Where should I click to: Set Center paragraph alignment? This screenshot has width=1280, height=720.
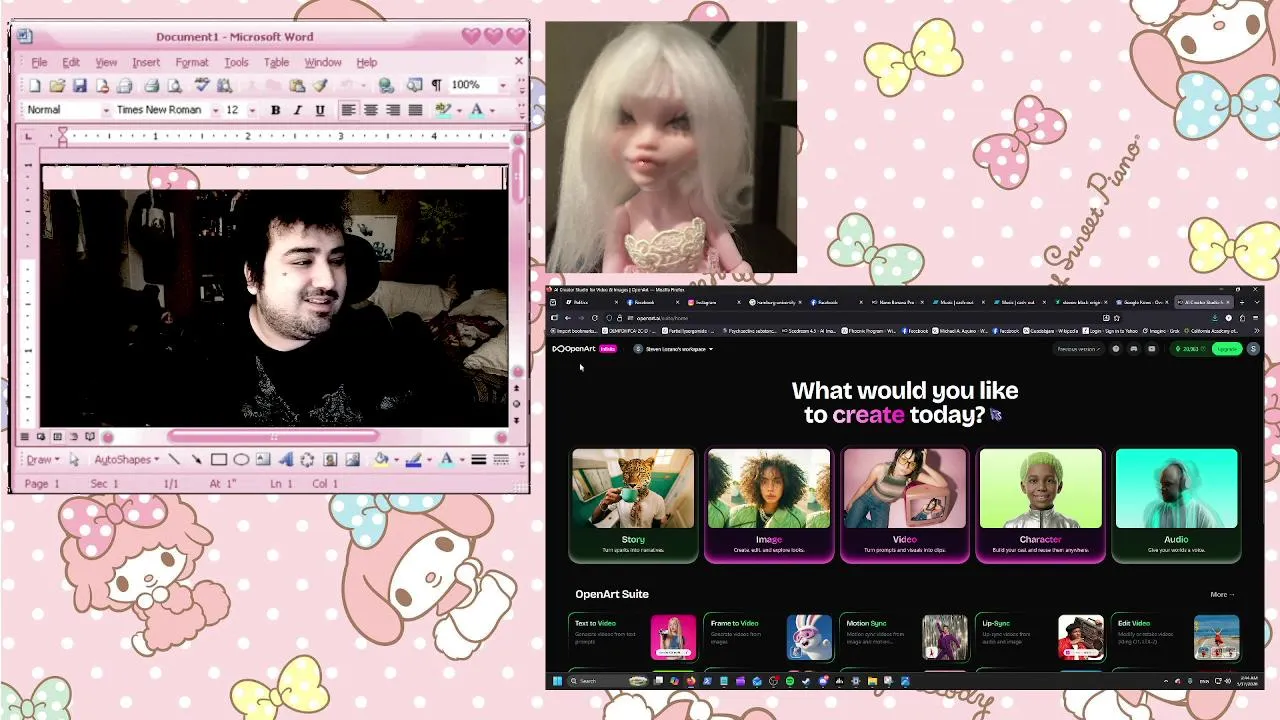coord(370,110)
